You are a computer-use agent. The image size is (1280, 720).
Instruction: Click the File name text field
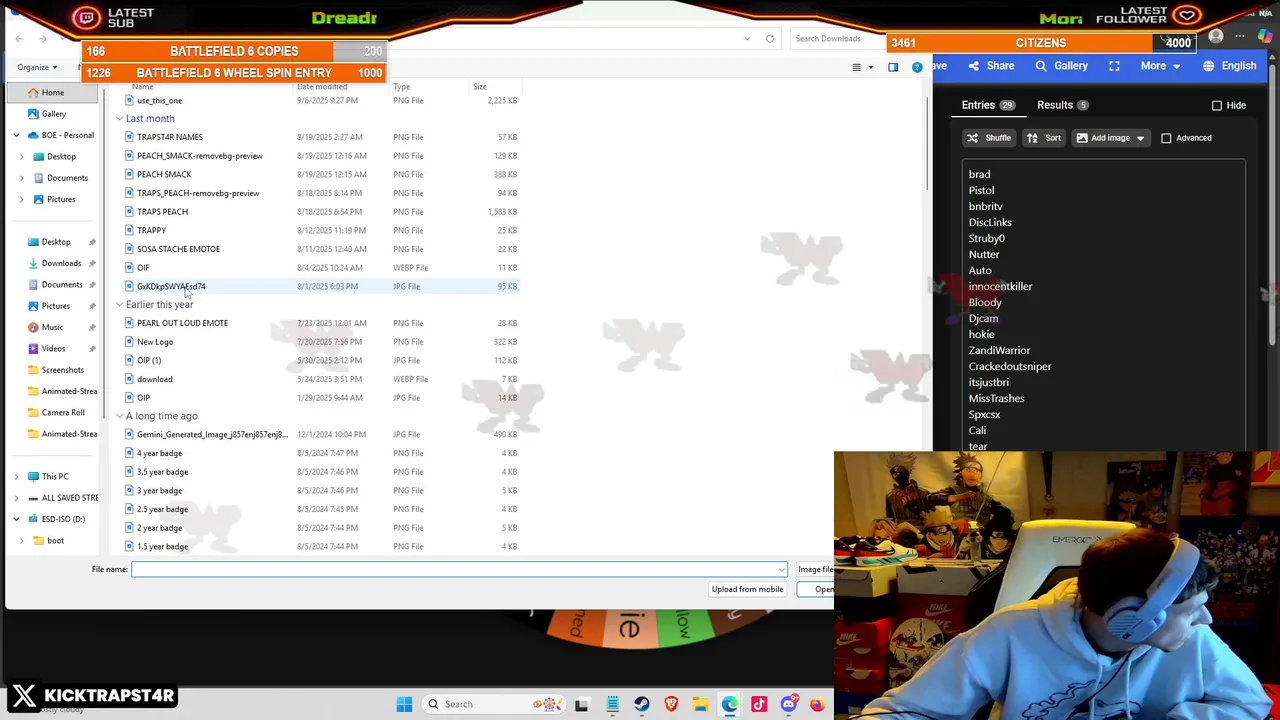[x=459, y=569]
